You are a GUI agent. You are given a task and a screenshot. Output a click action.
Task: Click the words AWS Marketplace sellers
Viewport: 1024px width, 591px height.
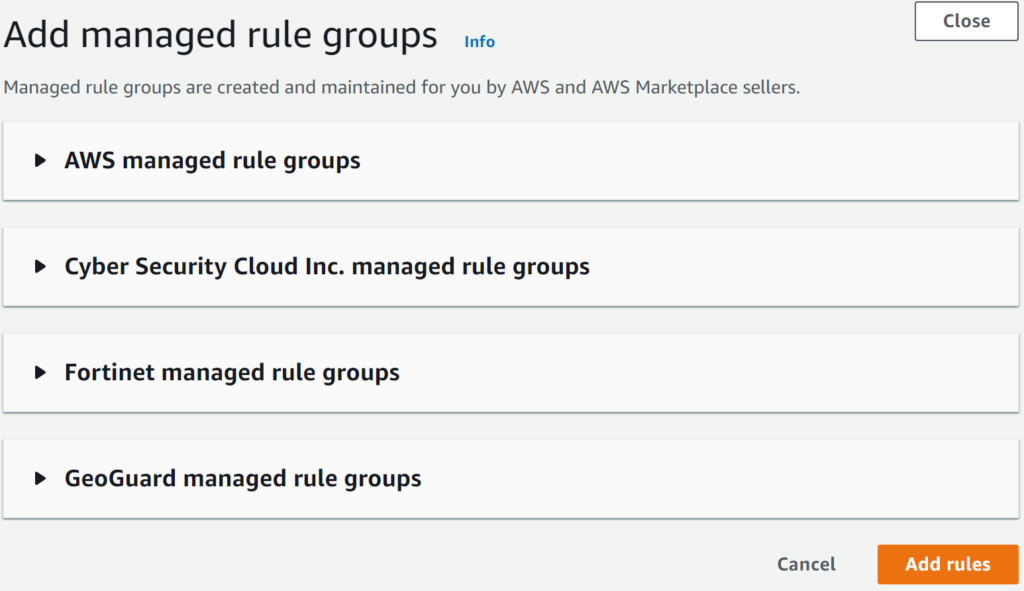(702, 87)
